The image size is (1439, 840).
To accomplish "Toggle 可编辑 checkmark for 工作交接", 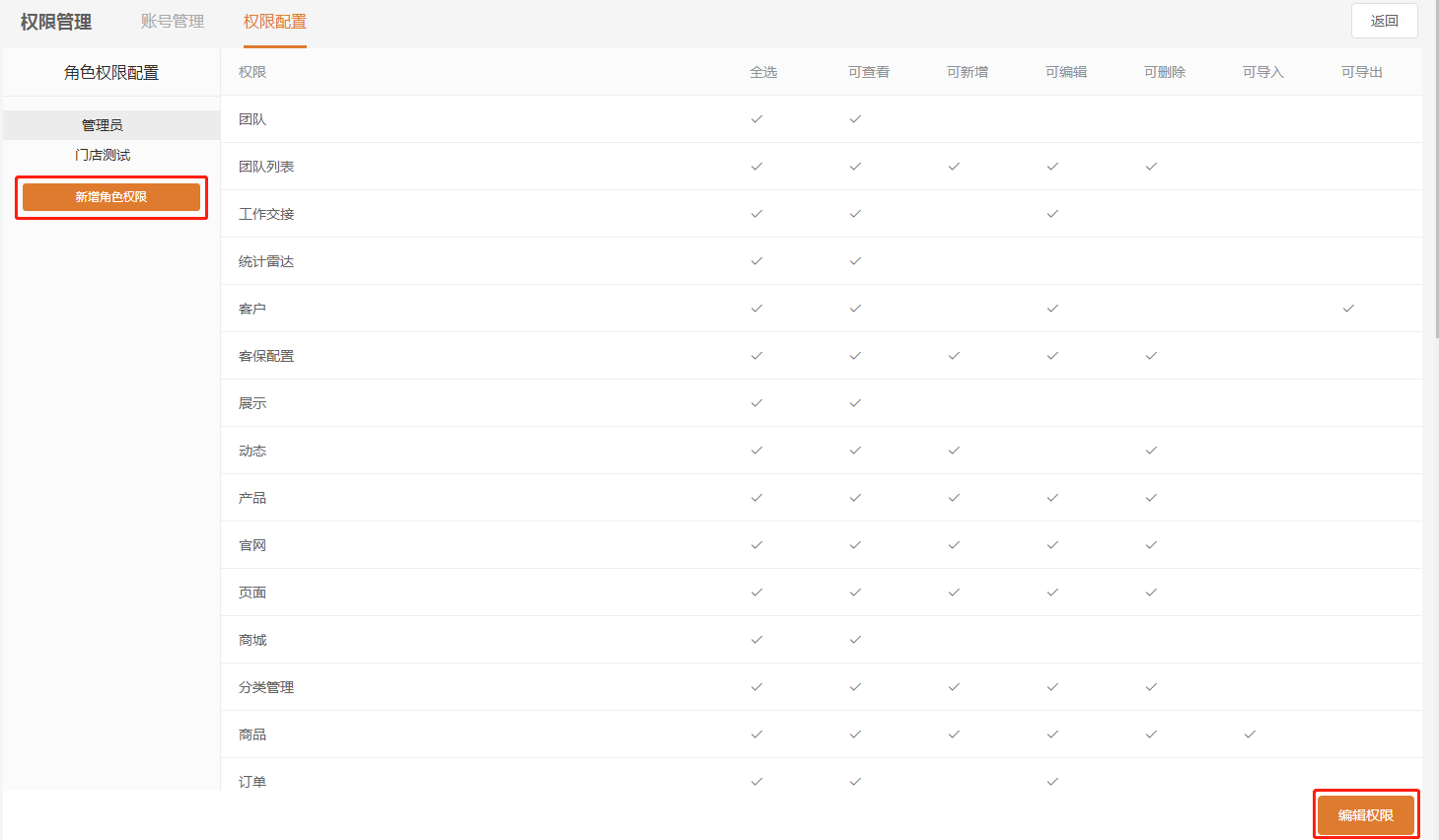I will tap(1052, 214).
